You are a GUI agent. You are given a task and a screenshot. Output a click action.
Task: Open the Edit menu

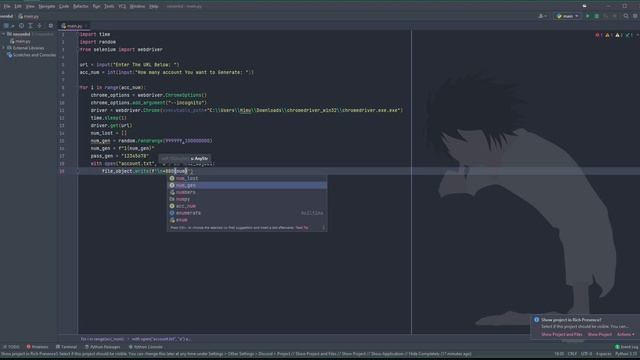tap(18, 6)
